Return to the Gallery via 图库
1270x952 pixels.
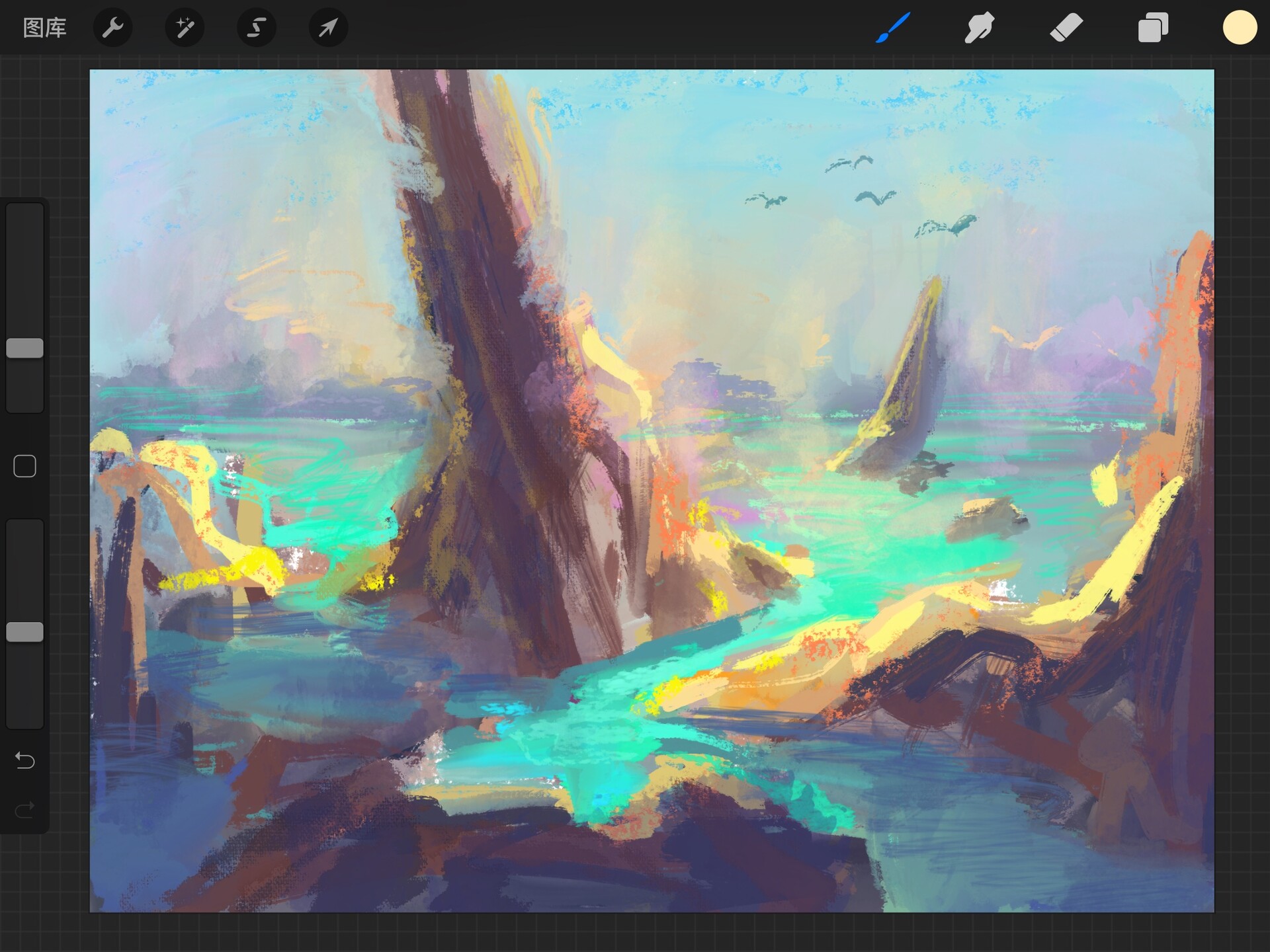tap(44, 28)
